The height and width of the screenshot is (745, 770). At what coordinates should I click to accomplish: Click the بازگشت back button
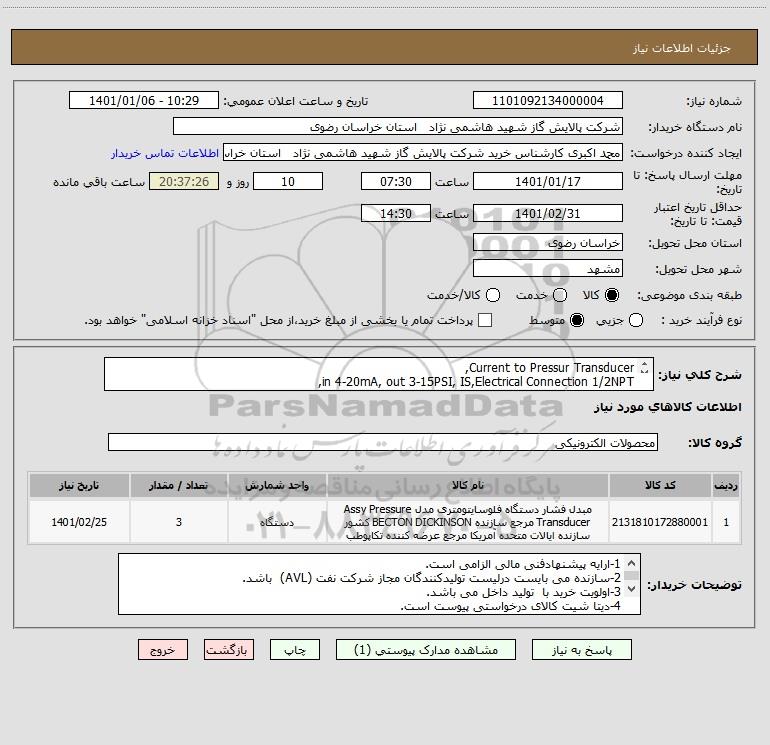[x=229, y=650]
